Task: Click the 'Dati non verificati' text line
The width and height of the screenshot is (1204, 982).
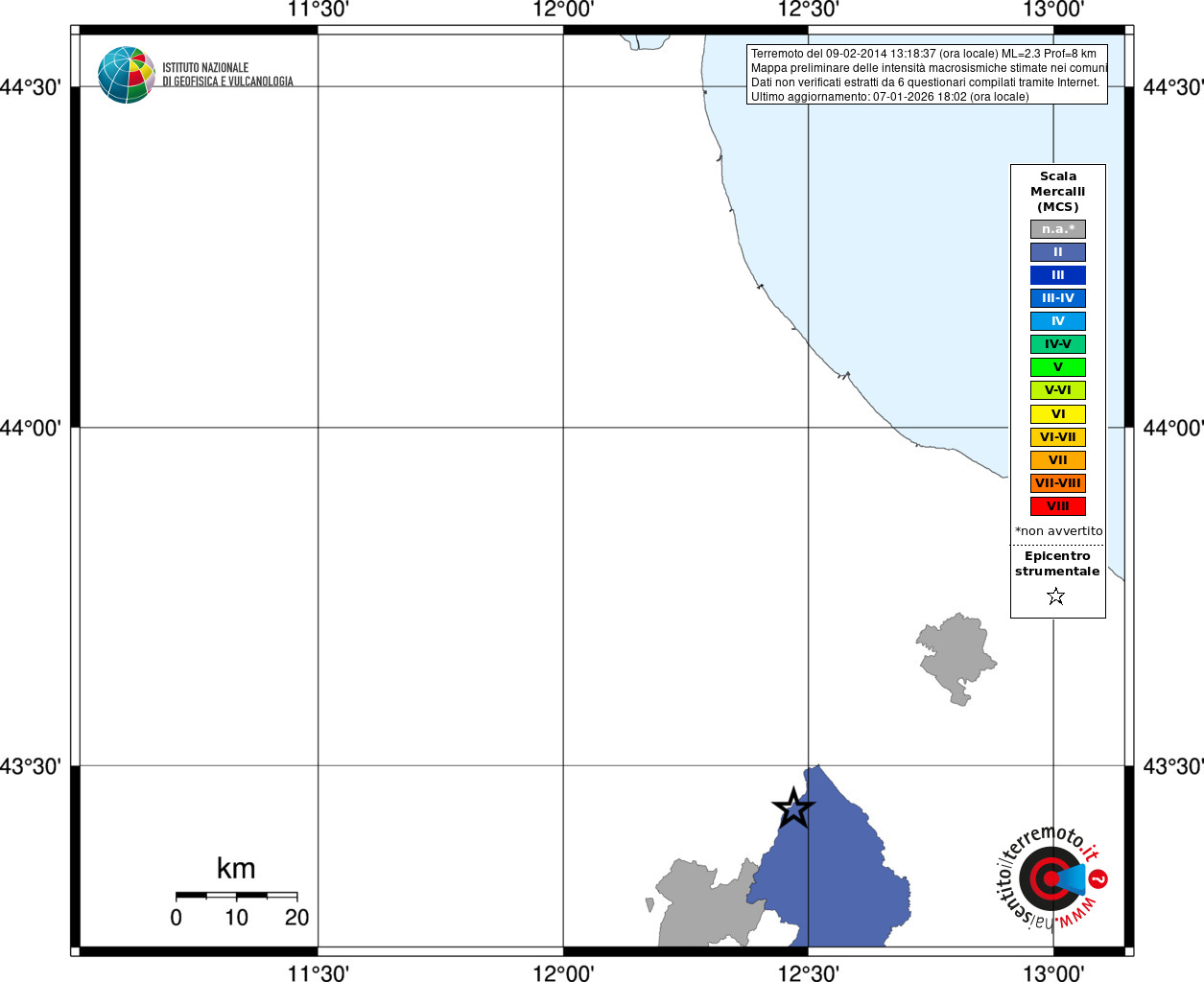Action: tap(925, 82)
